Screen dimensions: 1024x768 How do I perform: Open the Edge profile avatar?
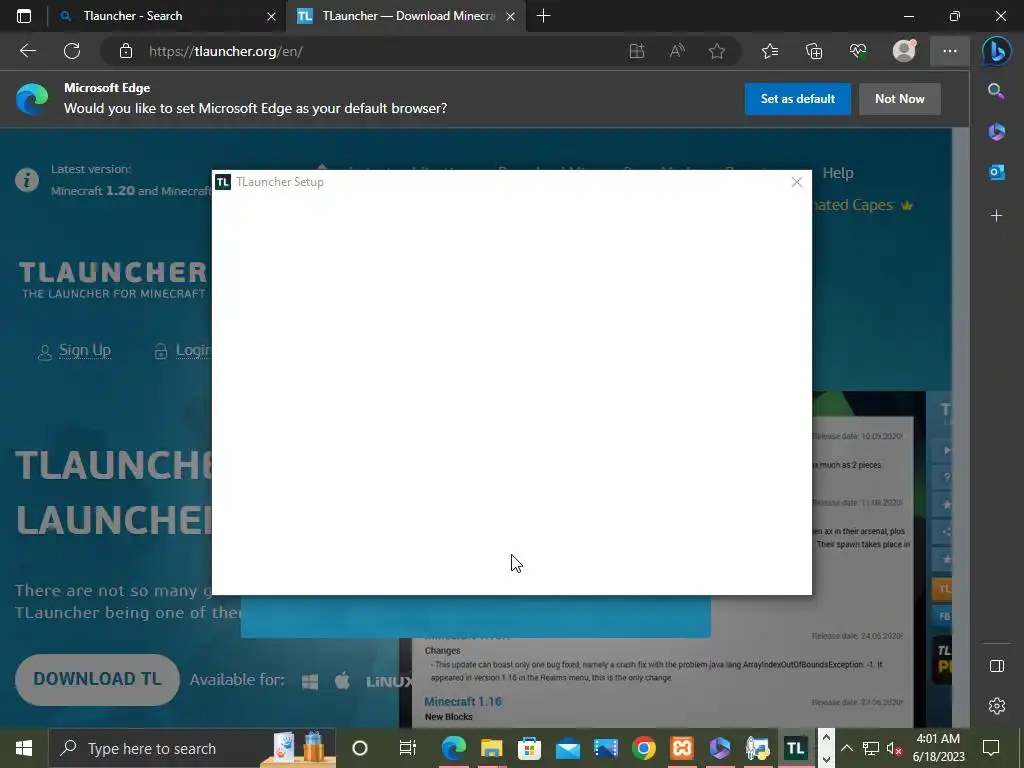coord(904,50)
